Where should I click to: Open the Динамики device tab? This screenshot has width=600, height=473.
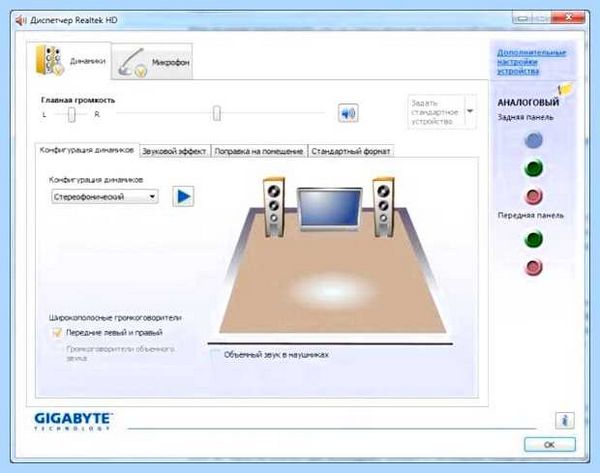[69, 61]
